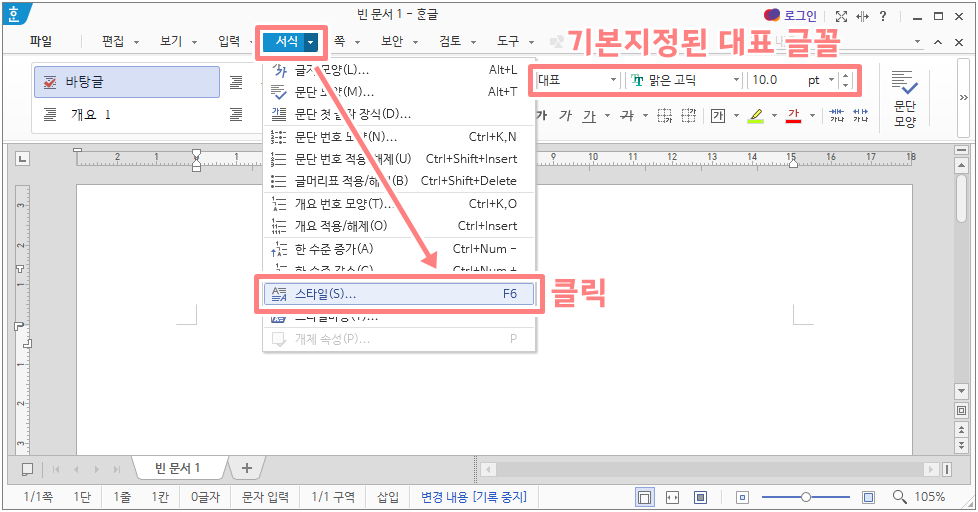The height and width of the screenshot is (512, 978).
Task: Go to last tab navigation arrow
Action: point(116,469)
